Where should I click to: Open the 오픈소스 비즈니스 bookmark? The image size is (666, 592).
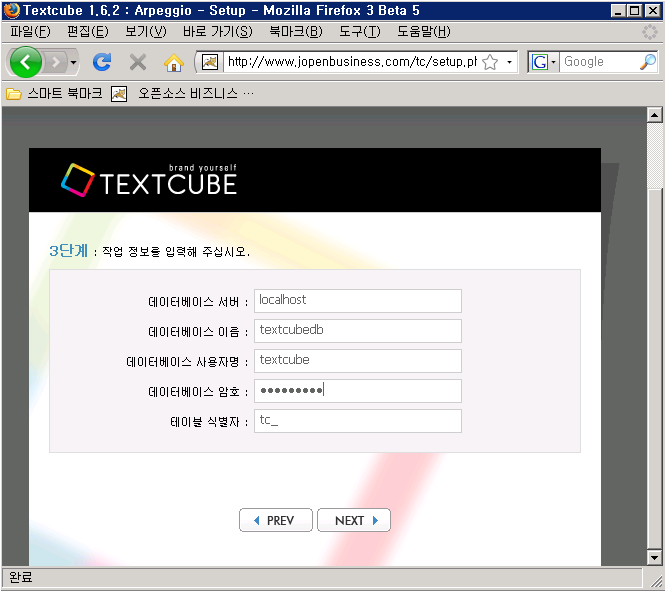pyautogui.click(x=182, y=93)
